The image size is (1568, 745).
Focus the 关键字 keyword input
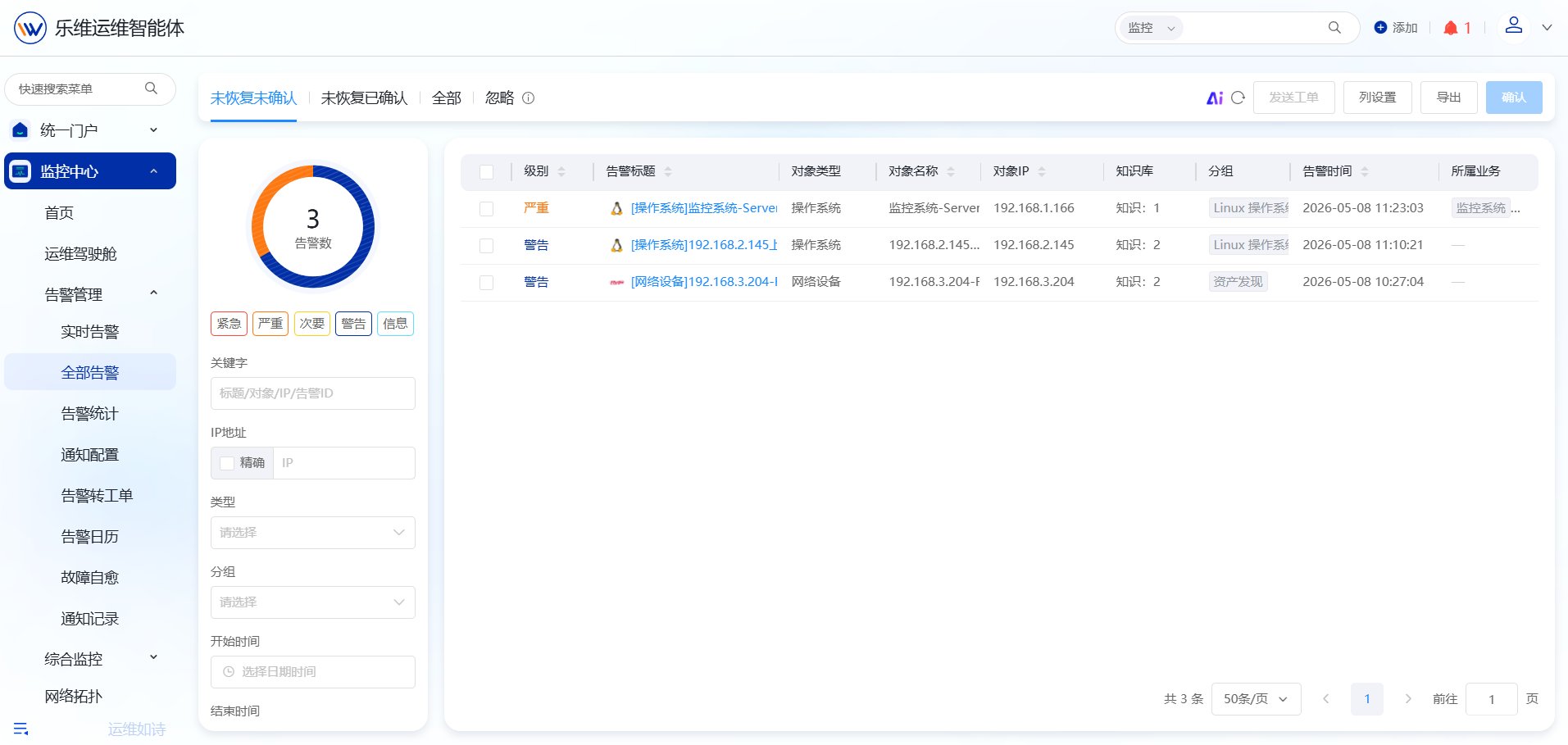click(x=313, y=393)
